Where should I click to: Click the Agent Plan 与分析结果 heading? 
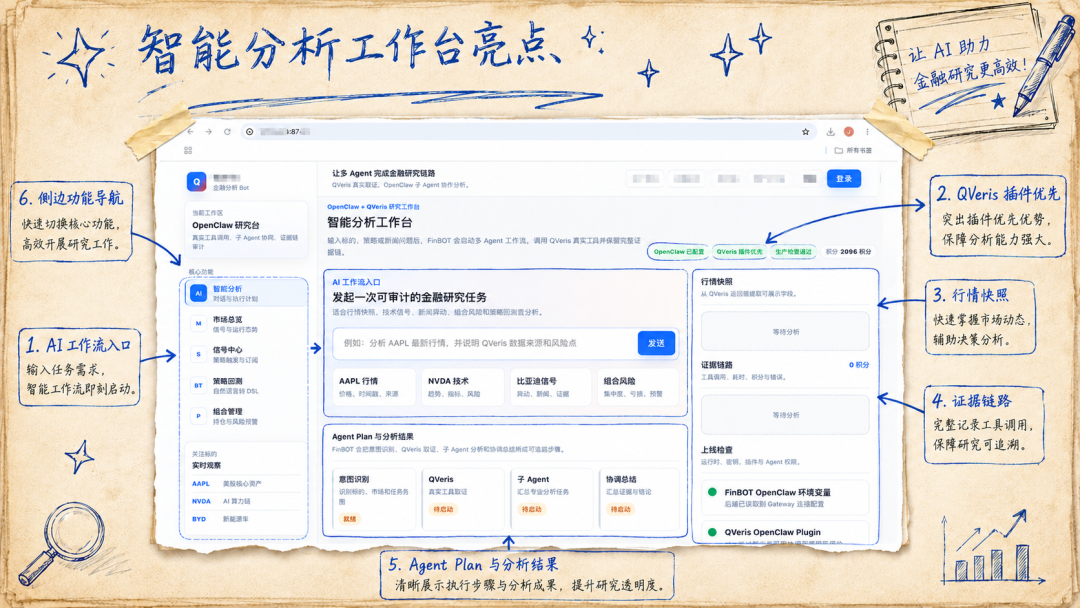pyautogui.click(x=373, y=437)
